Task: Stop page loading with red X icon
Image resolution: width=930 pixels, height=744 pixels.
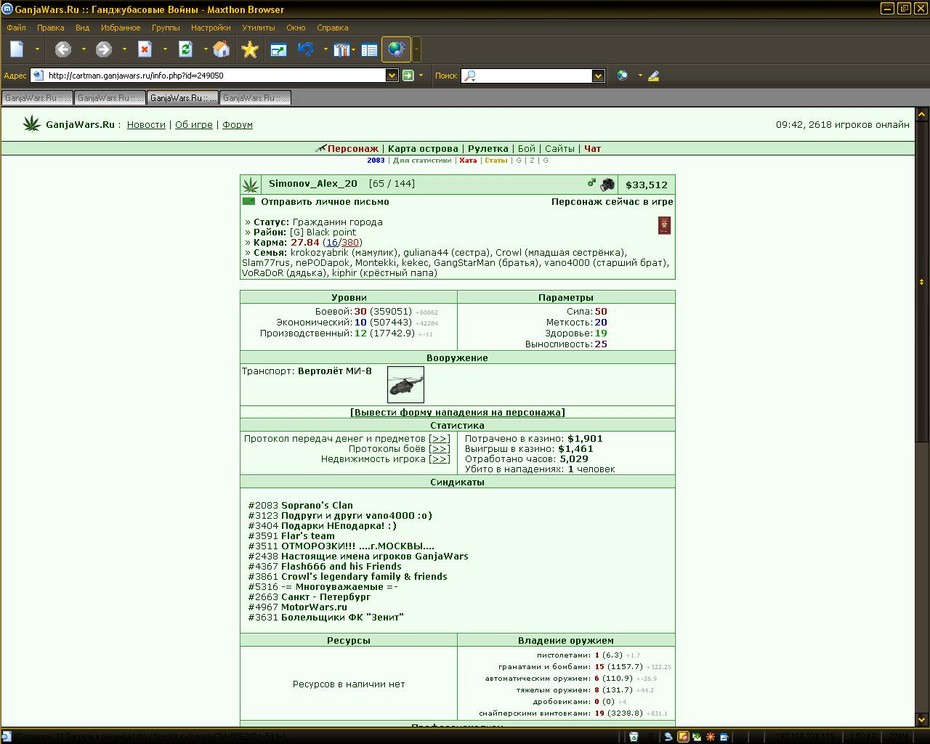Action: pos(145,49)
